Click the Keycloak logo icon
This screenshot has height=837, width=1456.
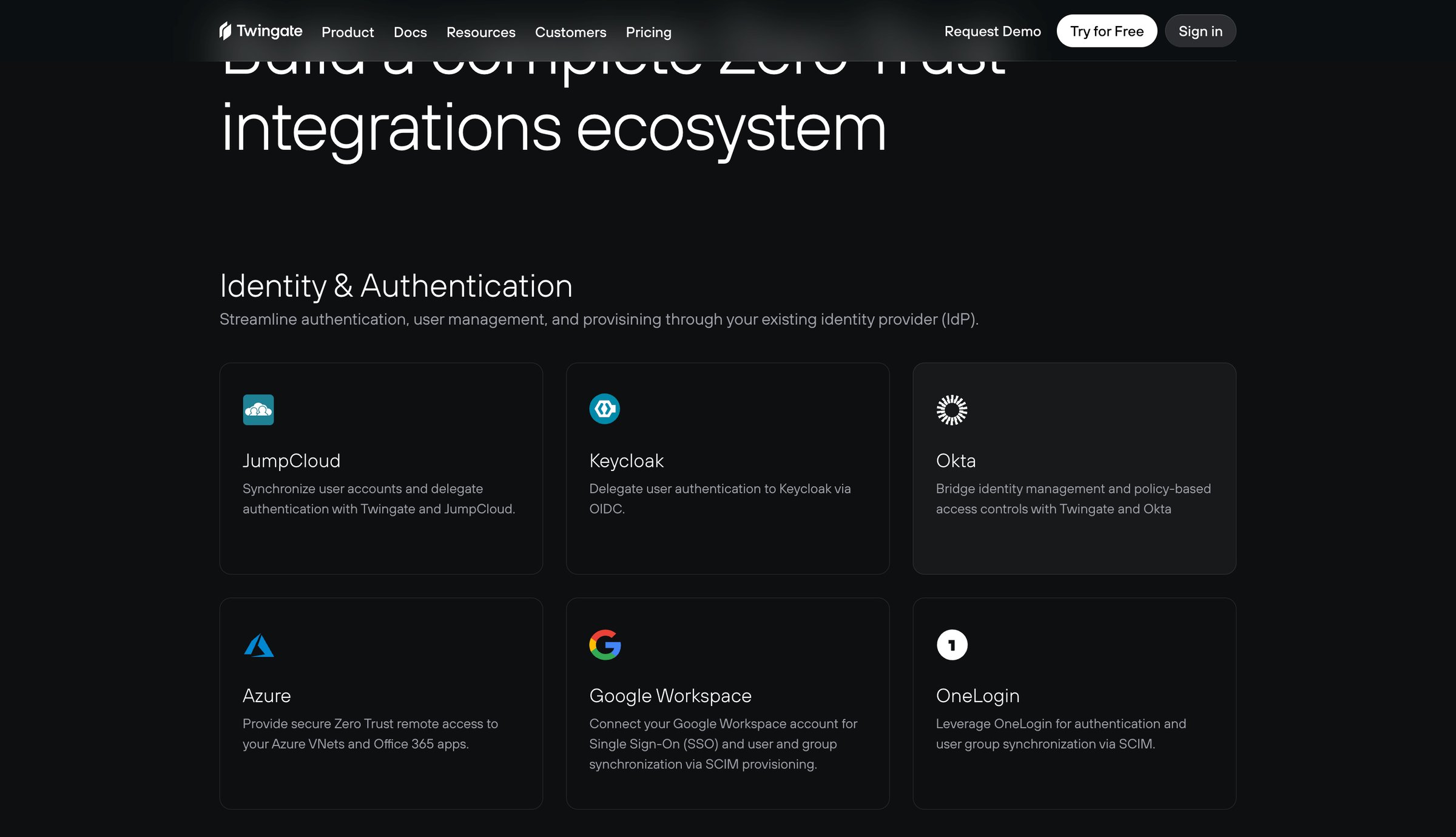604,409
